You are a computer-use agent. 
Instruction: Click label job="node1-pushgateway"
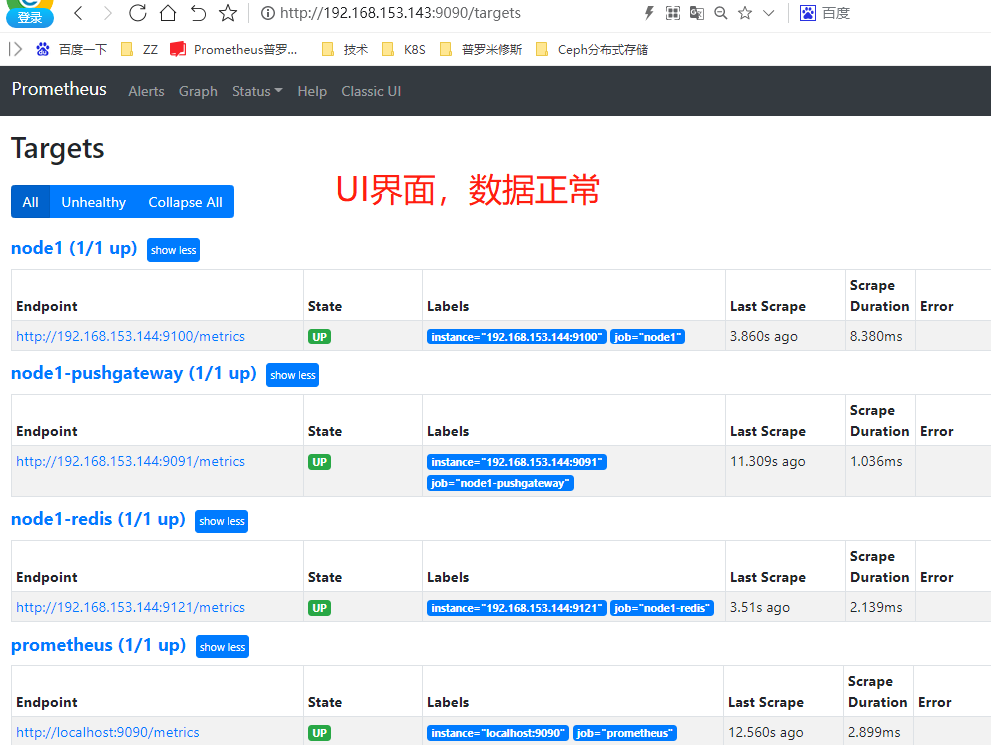(x=500, y=483)
